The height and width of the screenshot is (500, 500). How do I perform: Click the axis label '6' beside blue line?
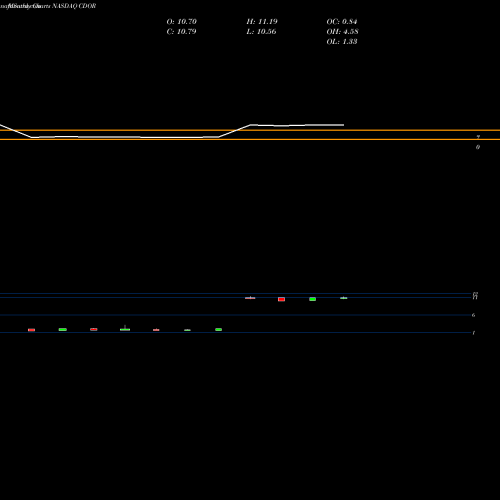coord(473,315)
